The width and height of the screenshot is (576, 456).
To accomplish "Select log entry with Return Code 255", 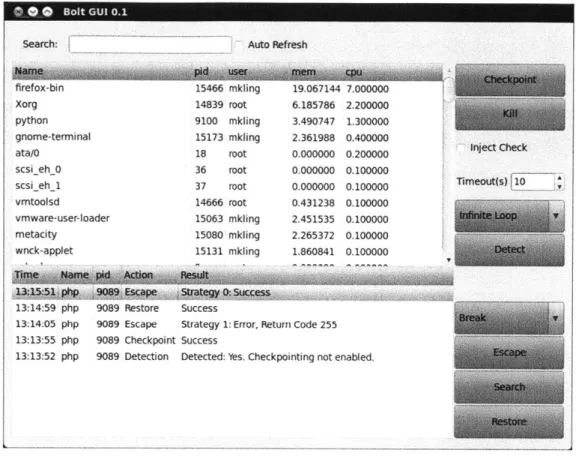I will point(233,324).
